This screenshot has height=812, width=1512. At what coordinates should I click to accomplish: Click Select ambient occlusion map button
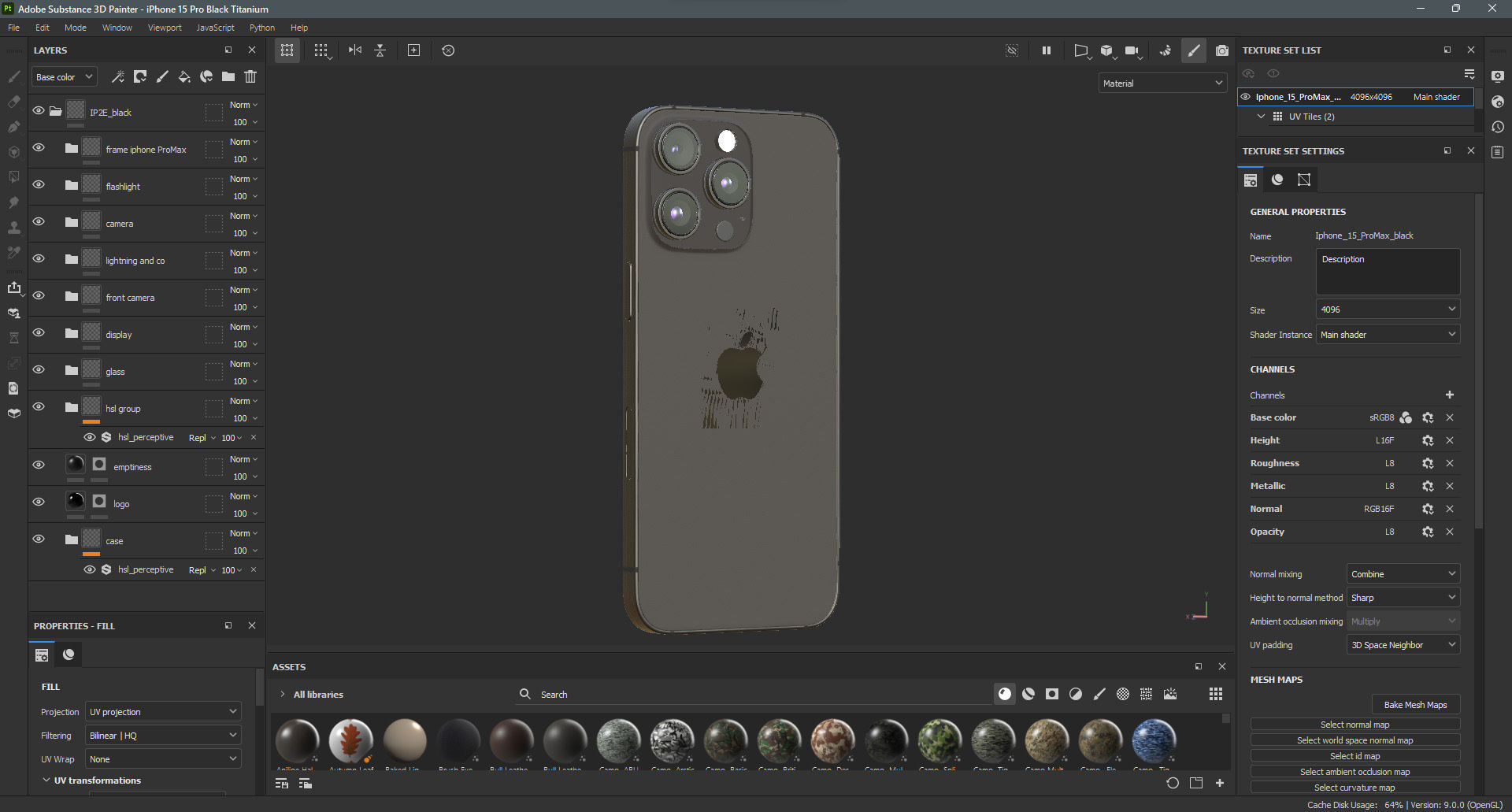coord(1354,772)
